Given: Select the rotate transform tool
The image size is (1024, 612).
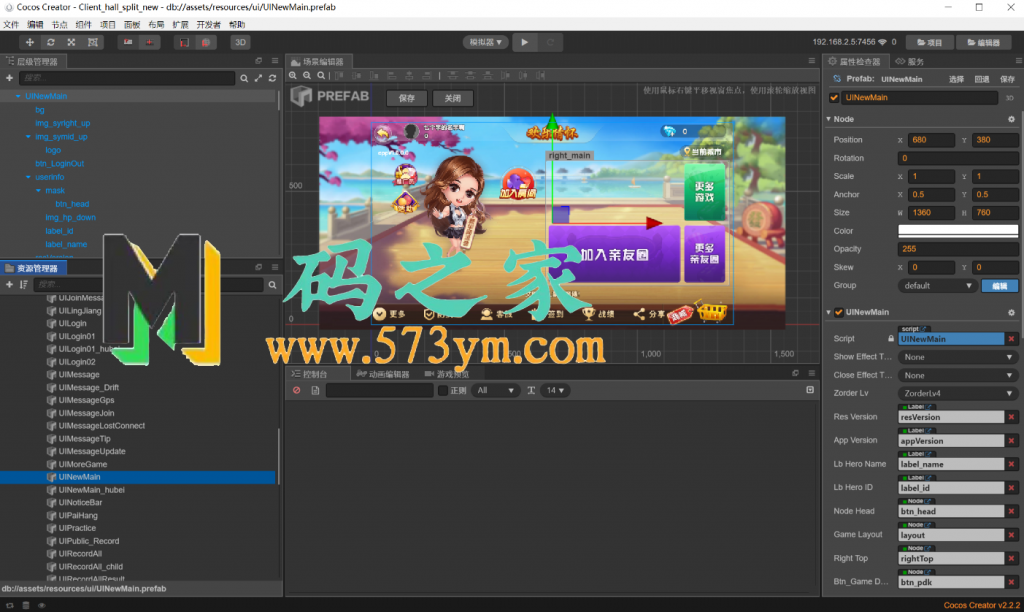Looking at the screenshot, I should [x=50, y=42].
